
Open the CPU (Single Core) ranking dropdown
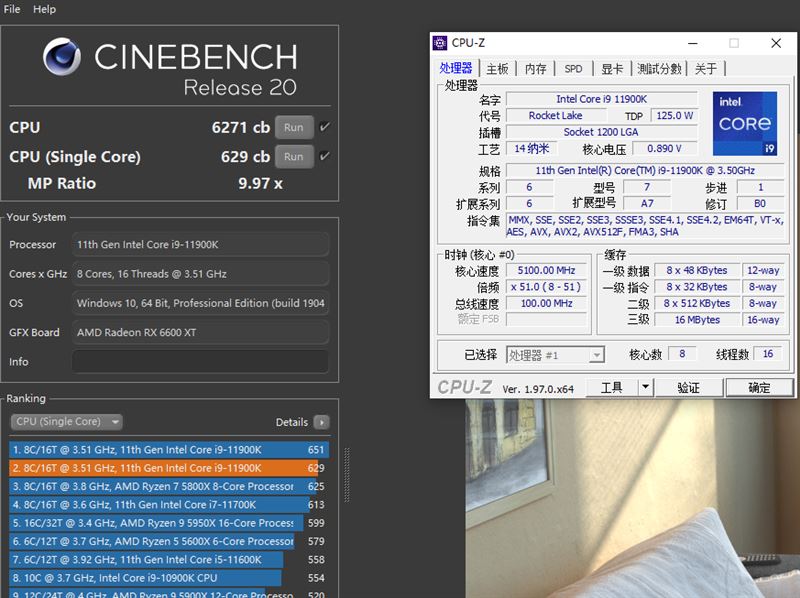pyautogui.click(x=66, y=422)
